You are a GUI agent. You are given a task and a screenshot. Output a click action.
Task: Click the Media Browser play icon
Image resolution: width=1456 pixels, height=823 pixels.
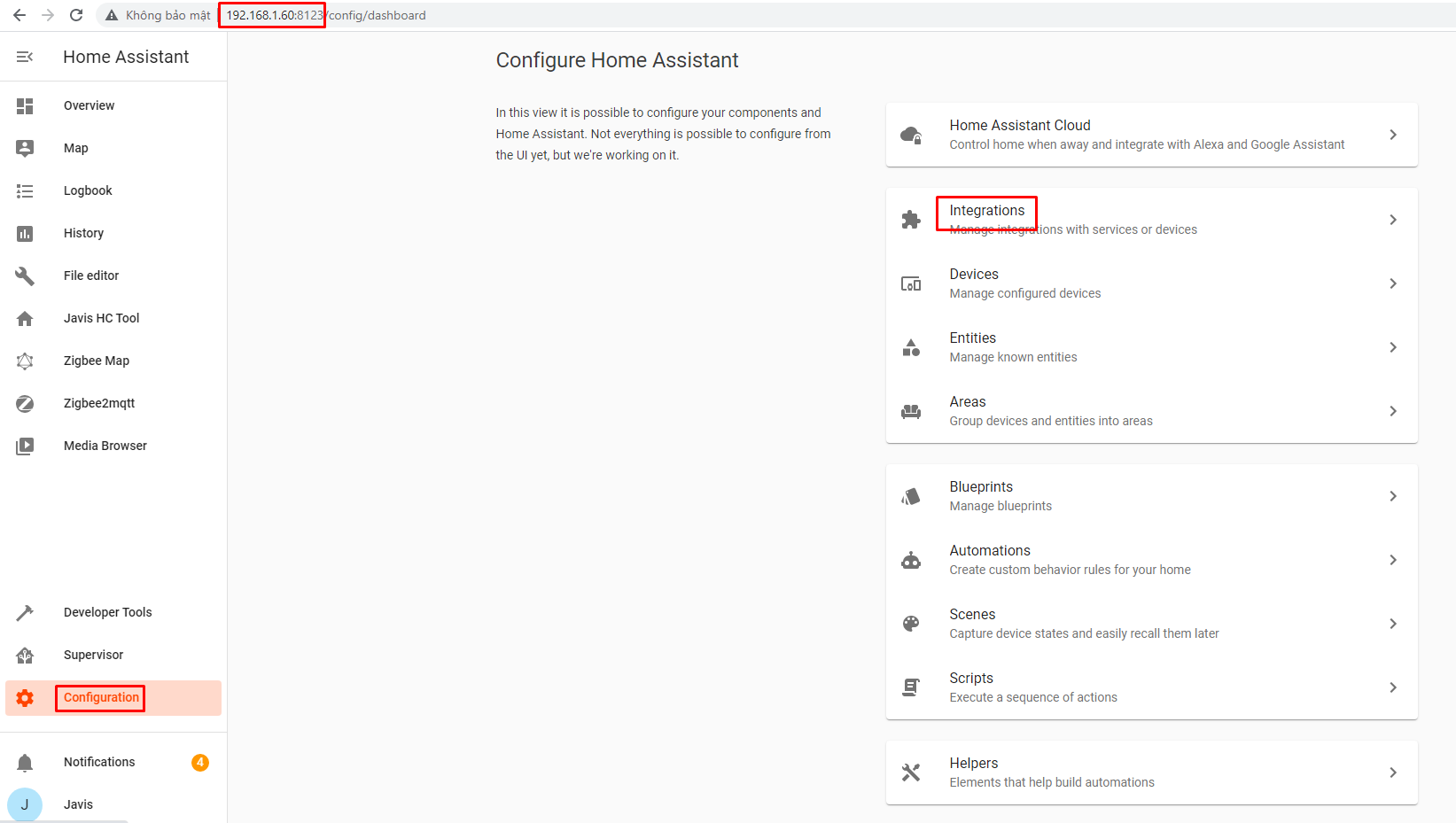click(25, 446)
